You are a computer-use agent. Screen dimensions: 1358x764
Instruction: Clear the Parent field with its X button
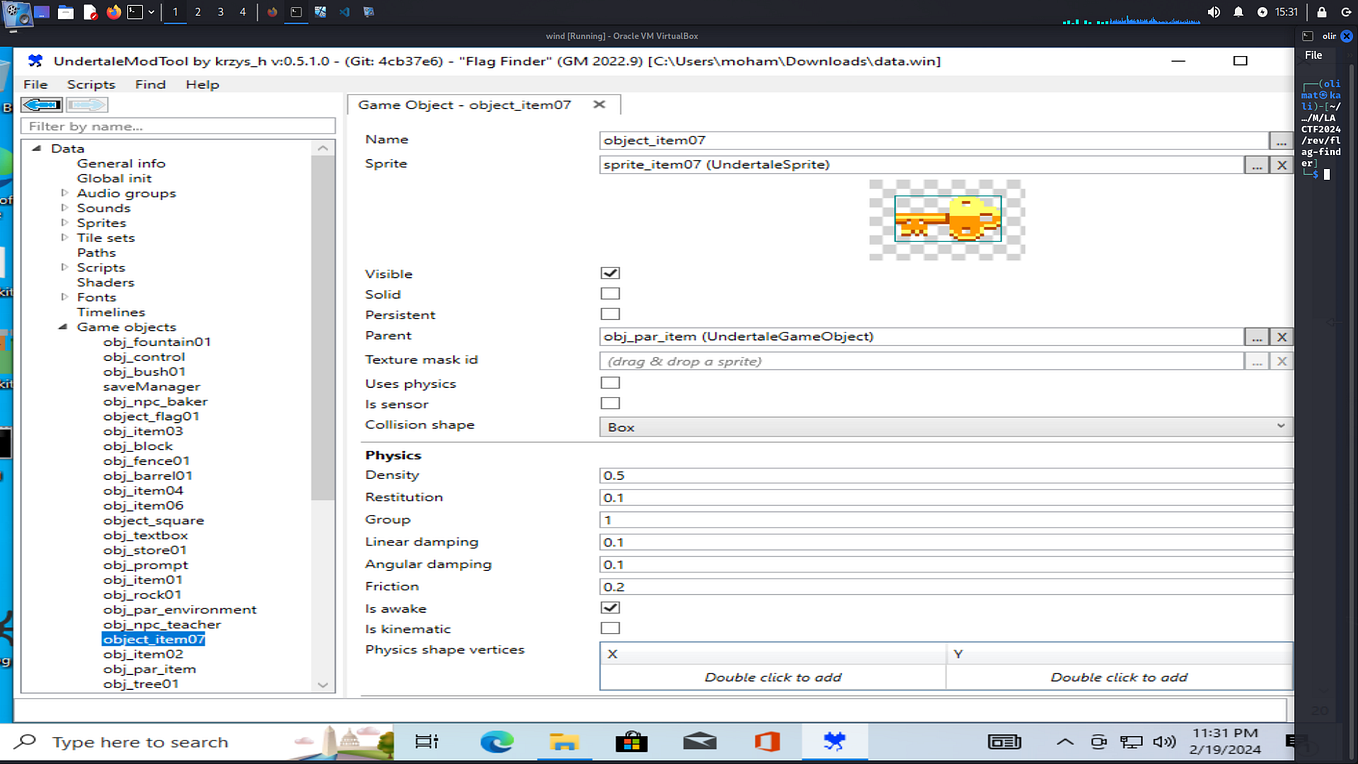coord(1281,336)
